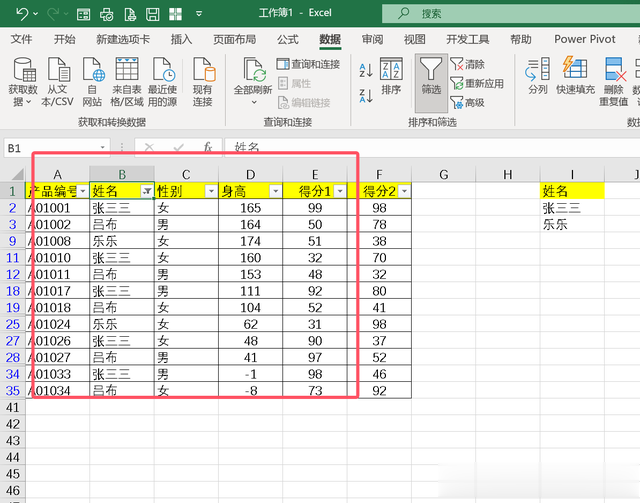Select cell containing A01008
Screen dimensions: 640x503
[58, 241]
